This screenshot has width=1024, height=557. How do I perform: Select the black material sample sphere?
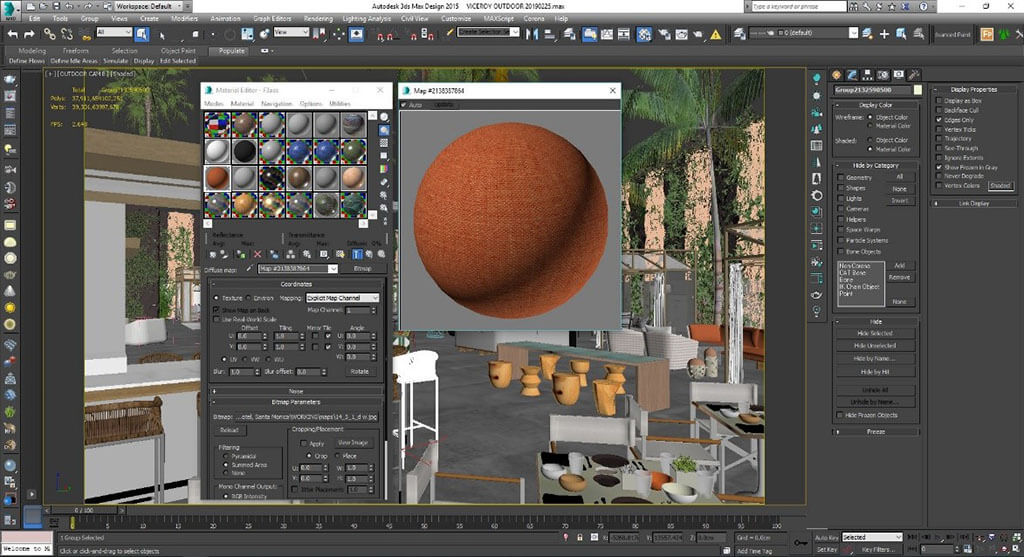coord(244,151)
